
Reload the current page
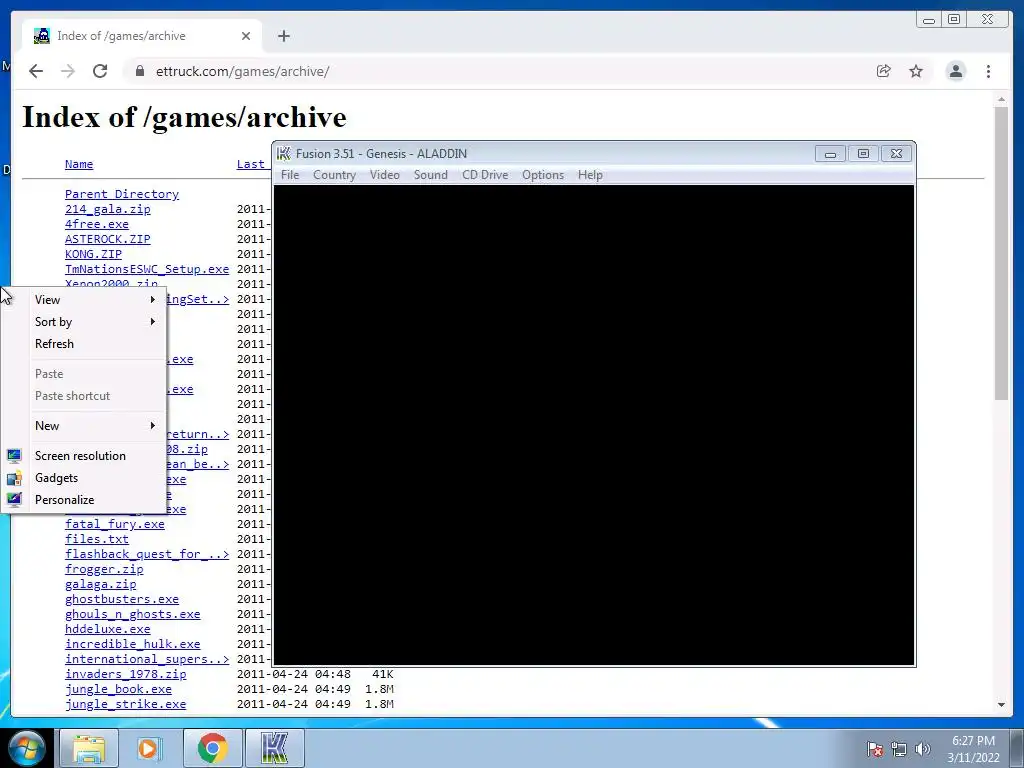point(100,71)
